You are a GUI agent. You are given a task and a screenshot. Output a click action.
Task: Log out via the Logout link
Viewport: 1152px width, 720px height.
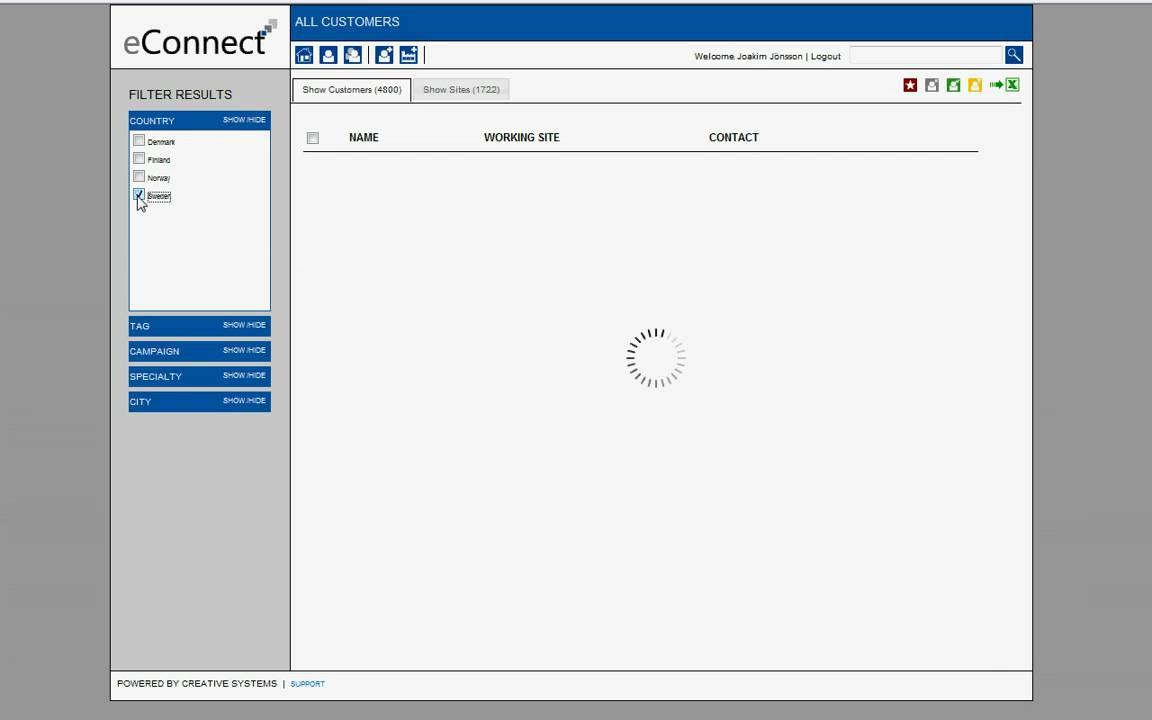pos(826,57)
